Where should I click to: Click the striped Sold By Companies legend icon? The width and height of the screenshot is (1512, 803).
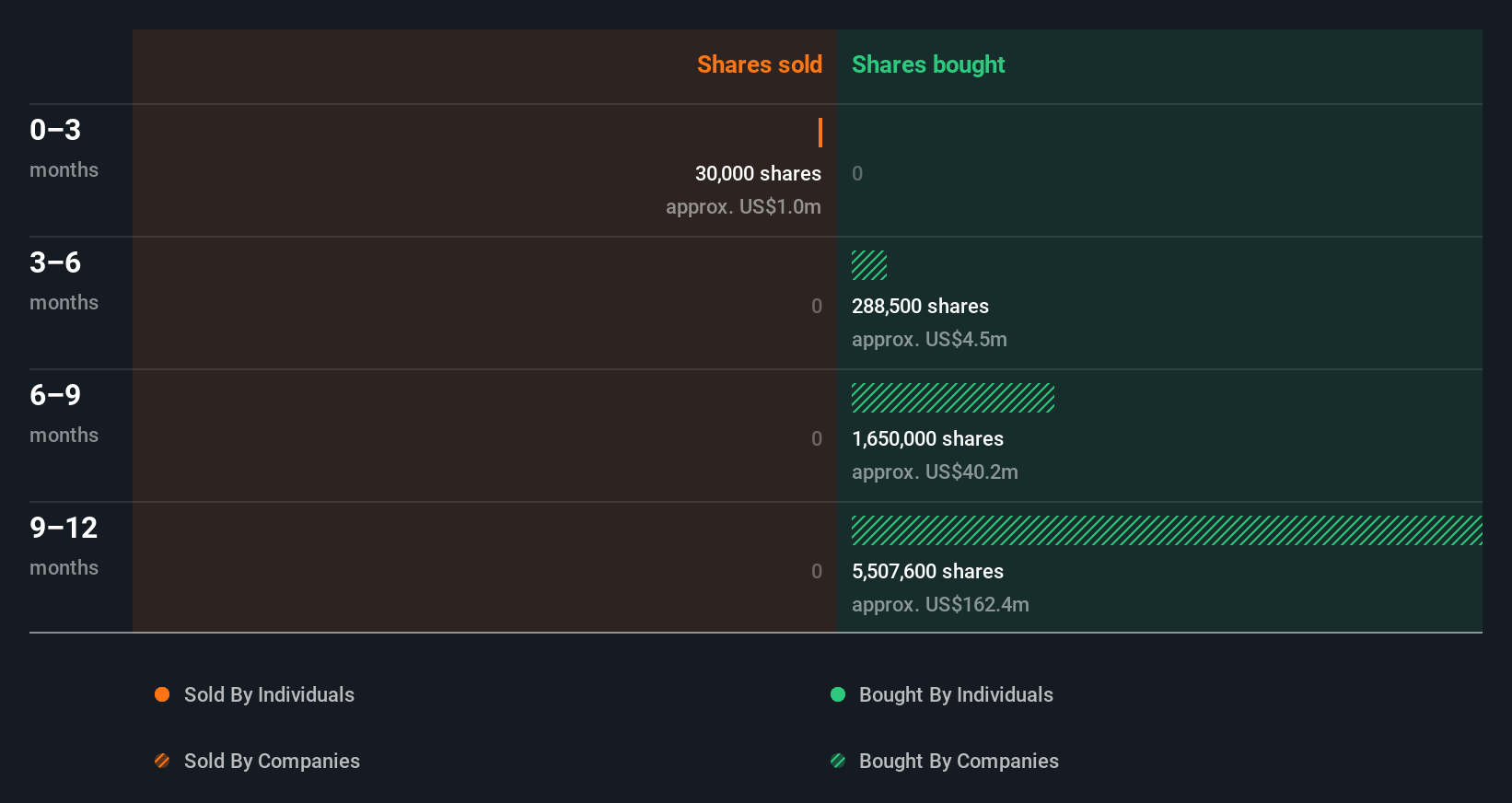[162, 761]
